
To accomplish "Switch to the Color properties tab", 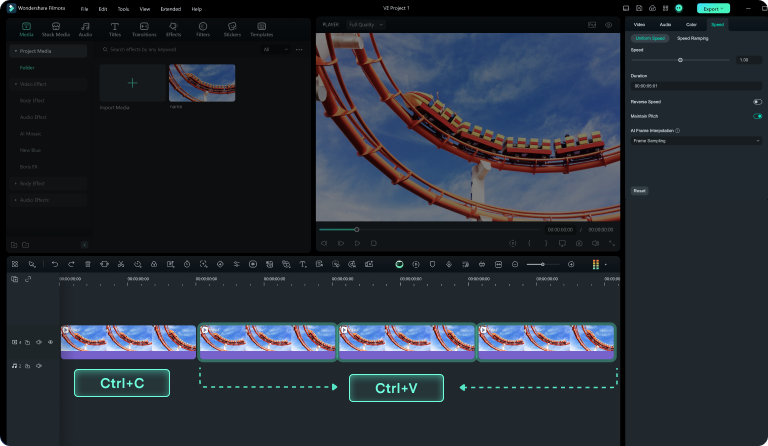I will (x=691, y=24).
